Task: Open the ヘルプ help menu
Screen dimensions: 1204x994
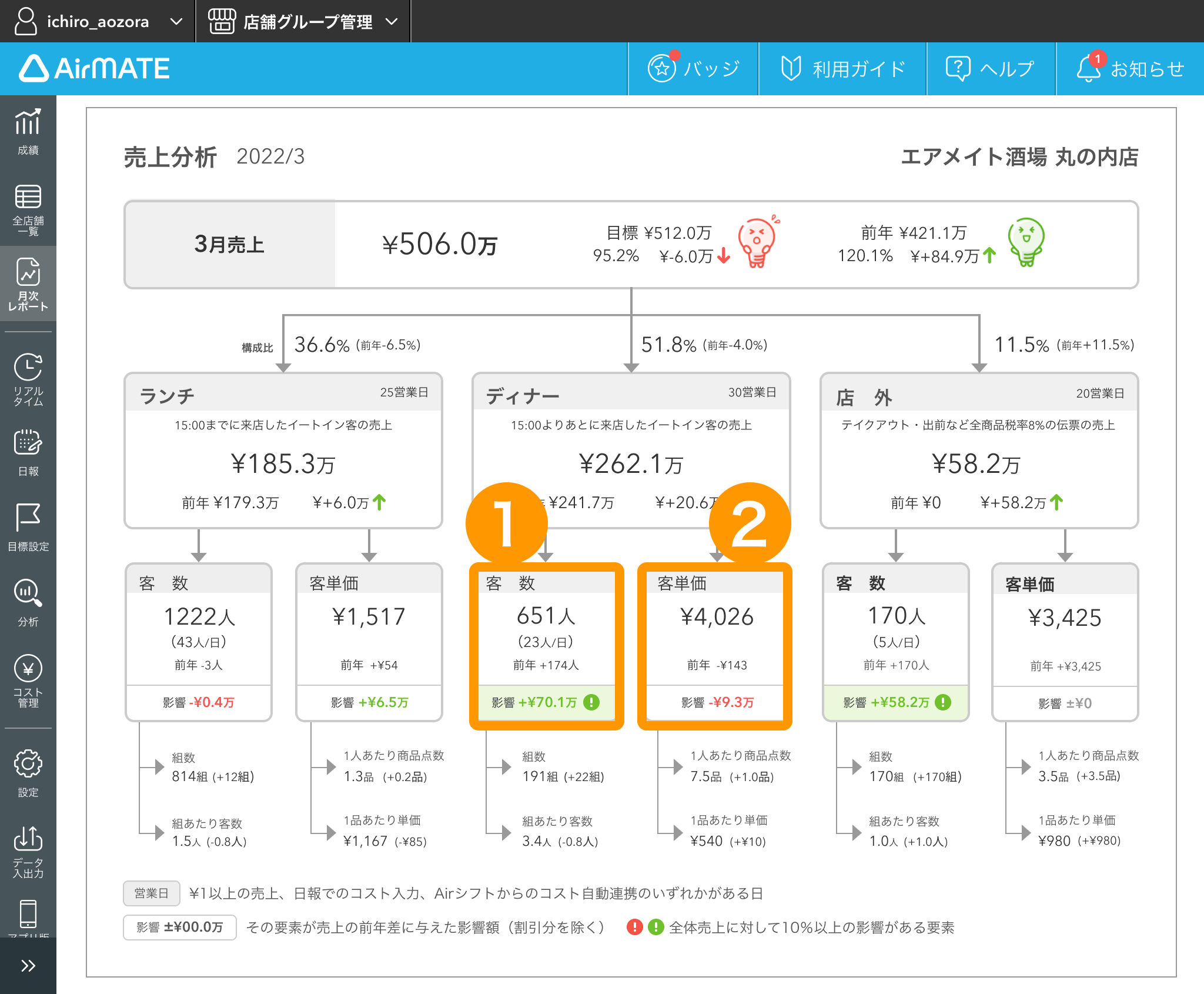Action: 991,69
